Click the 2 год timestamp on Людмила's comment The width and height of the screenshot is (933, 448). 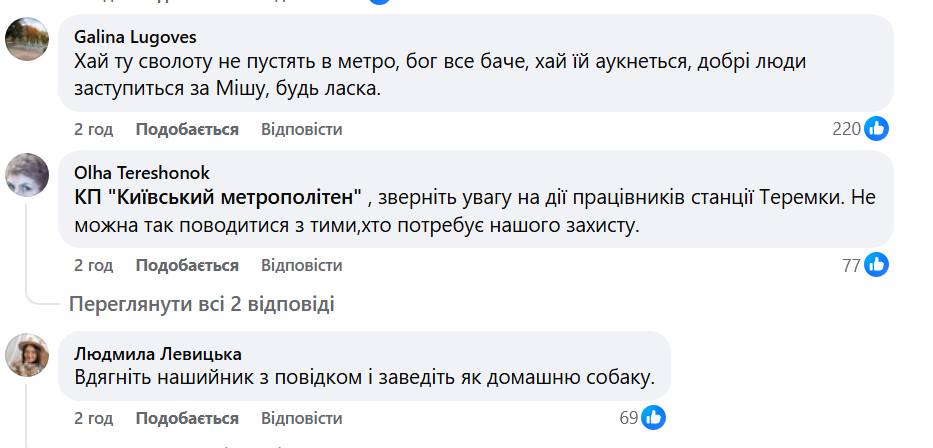pyautogui.click(x=93, y=417)
